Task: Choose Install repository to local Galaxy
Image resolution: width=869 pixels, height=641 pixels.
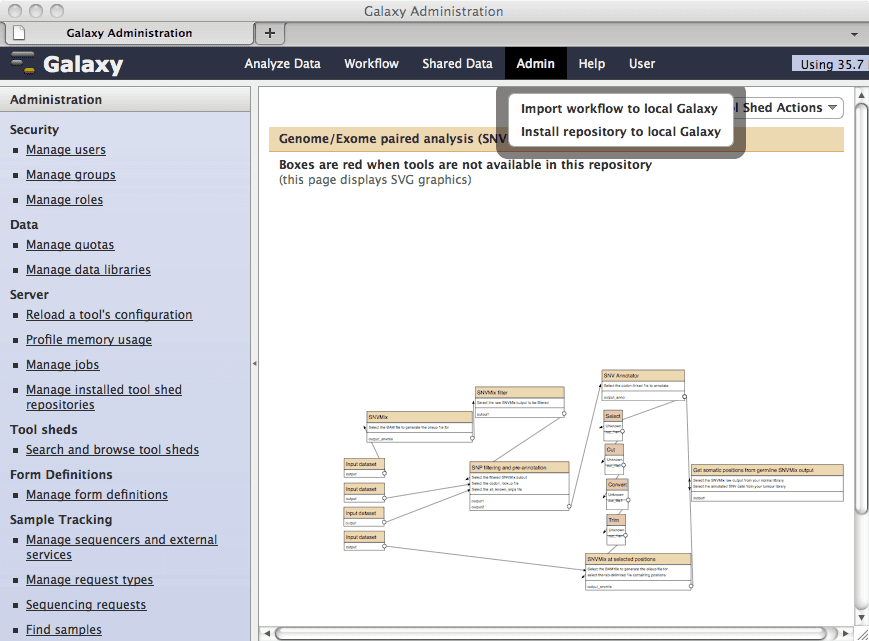Action: tap(621, 131)
